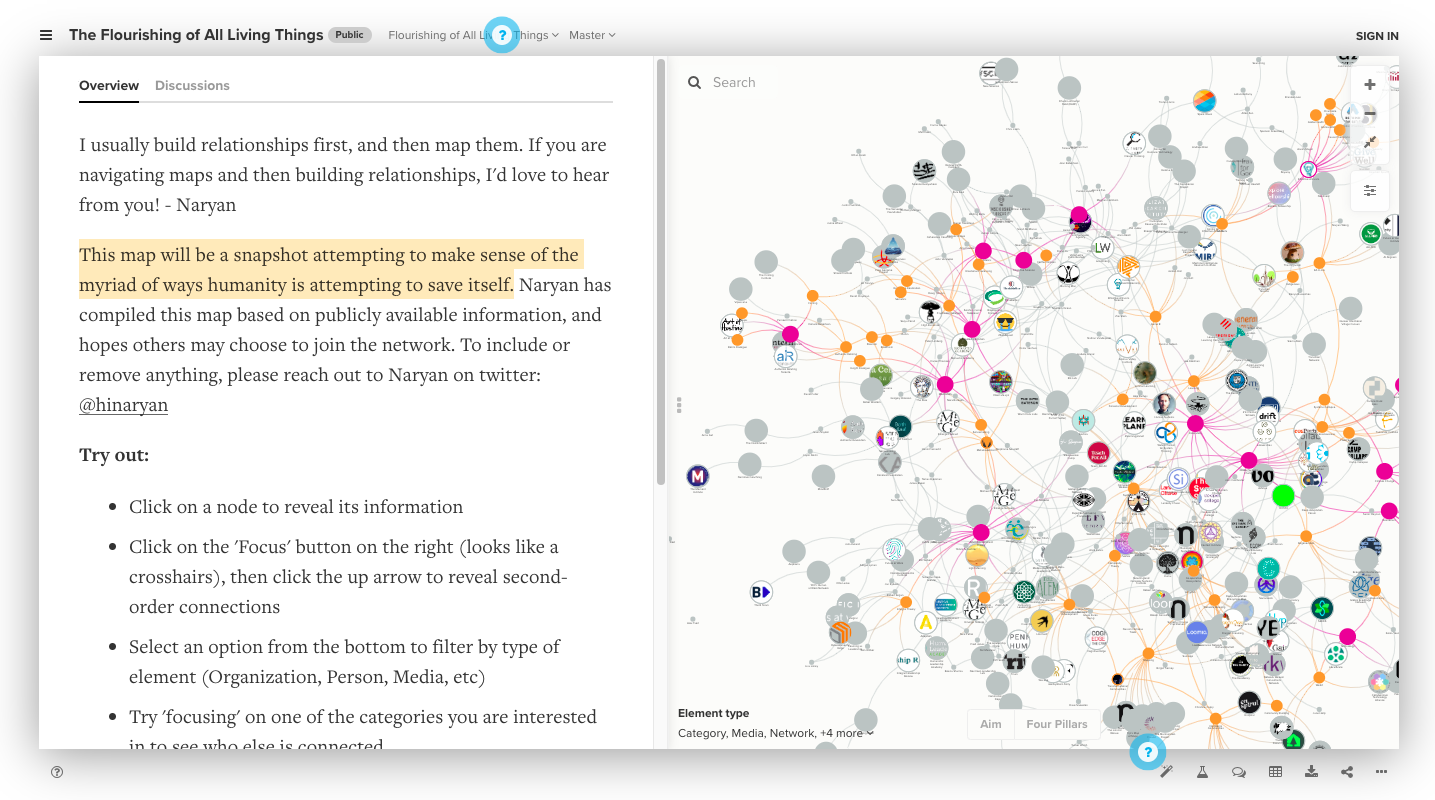Switch to the Discussions tab
The width and height of the screenshot is (1435, 800).
point(192,86)
